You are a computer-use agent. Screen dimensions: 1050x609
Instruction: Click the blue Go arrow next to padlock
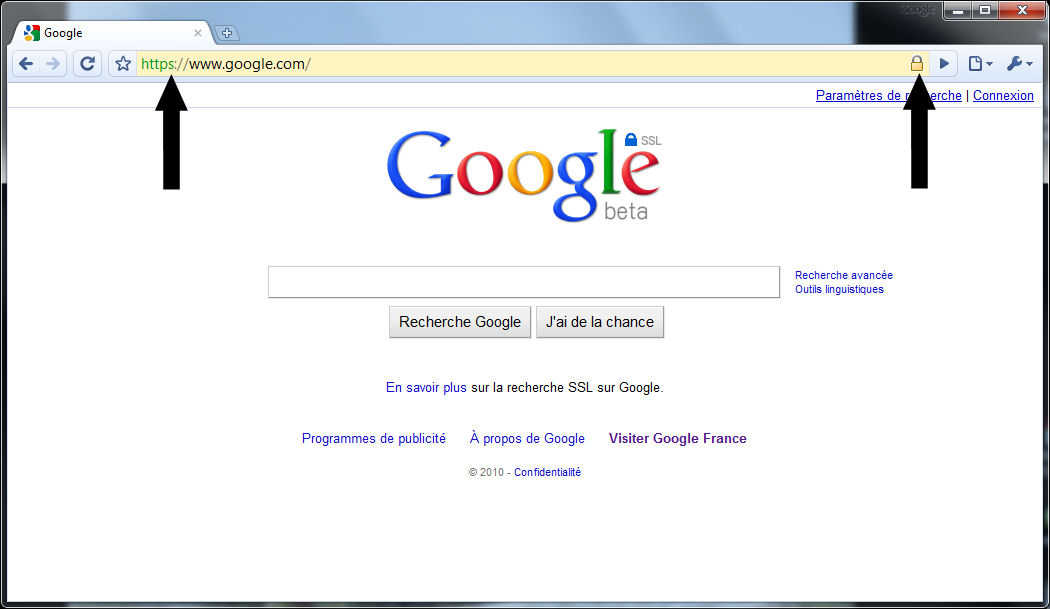944,63
